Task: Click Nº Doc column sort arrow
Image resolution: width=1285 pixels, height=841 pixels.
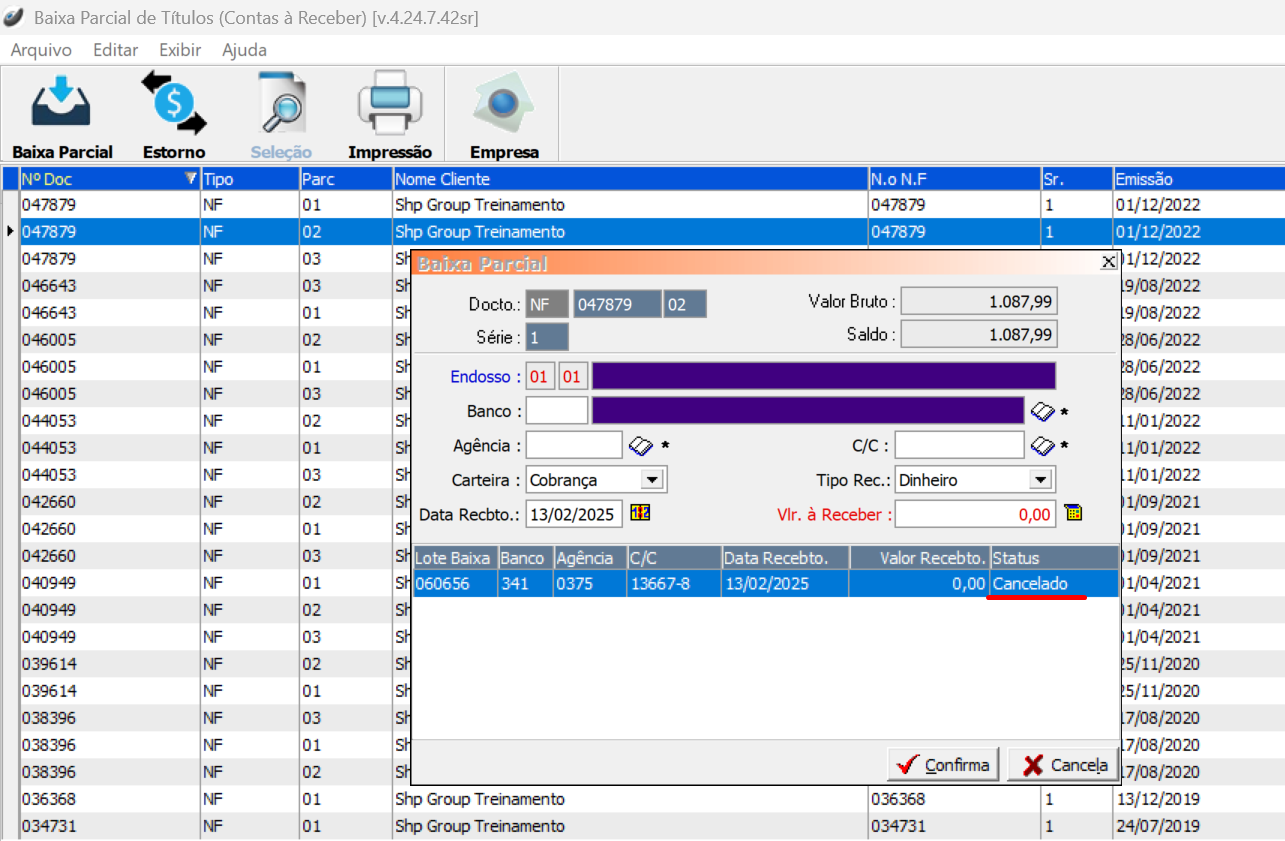Action: coord(190,179)
